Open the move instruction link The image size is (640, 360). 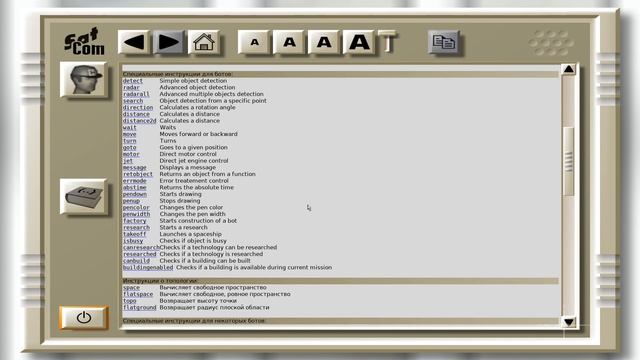coord(129,134)
